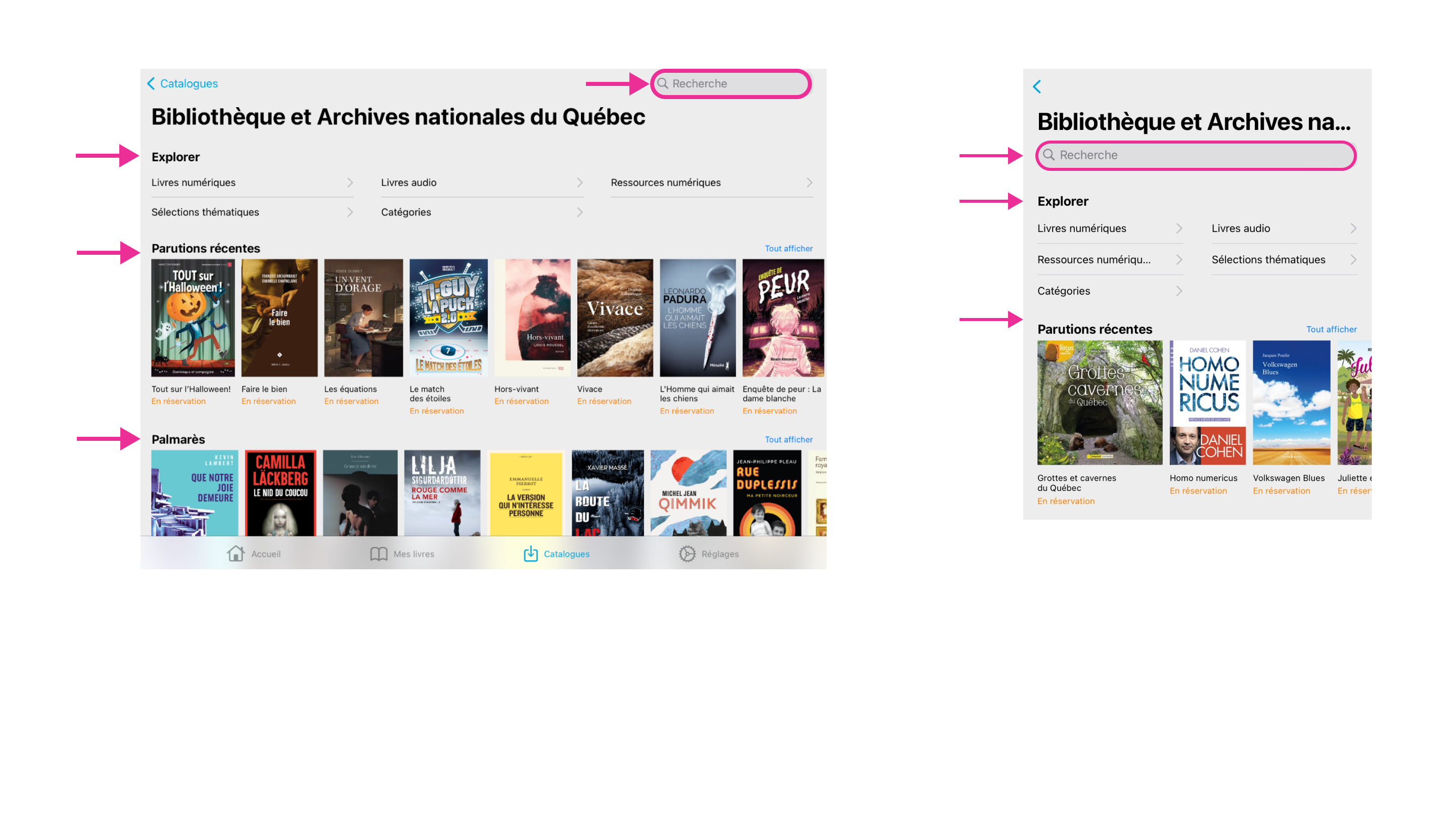Open the Hors-vivant book cover
Viewport: 1456px width, 819px height.
[x=532, y=317]
